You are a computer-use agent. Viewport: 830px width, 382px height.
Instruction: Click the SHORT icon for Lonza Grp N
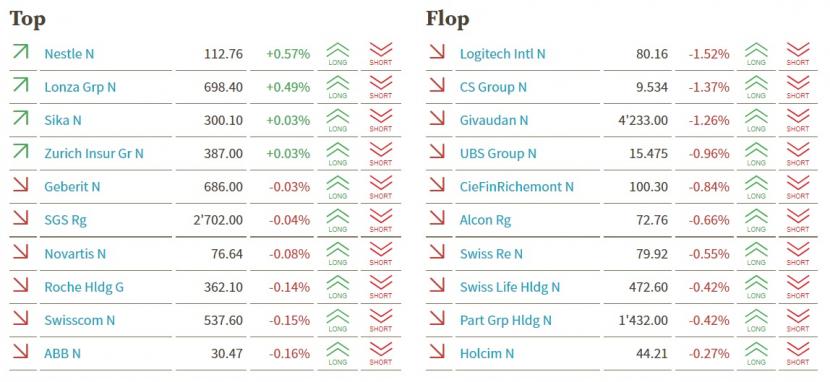coord(380,87)
